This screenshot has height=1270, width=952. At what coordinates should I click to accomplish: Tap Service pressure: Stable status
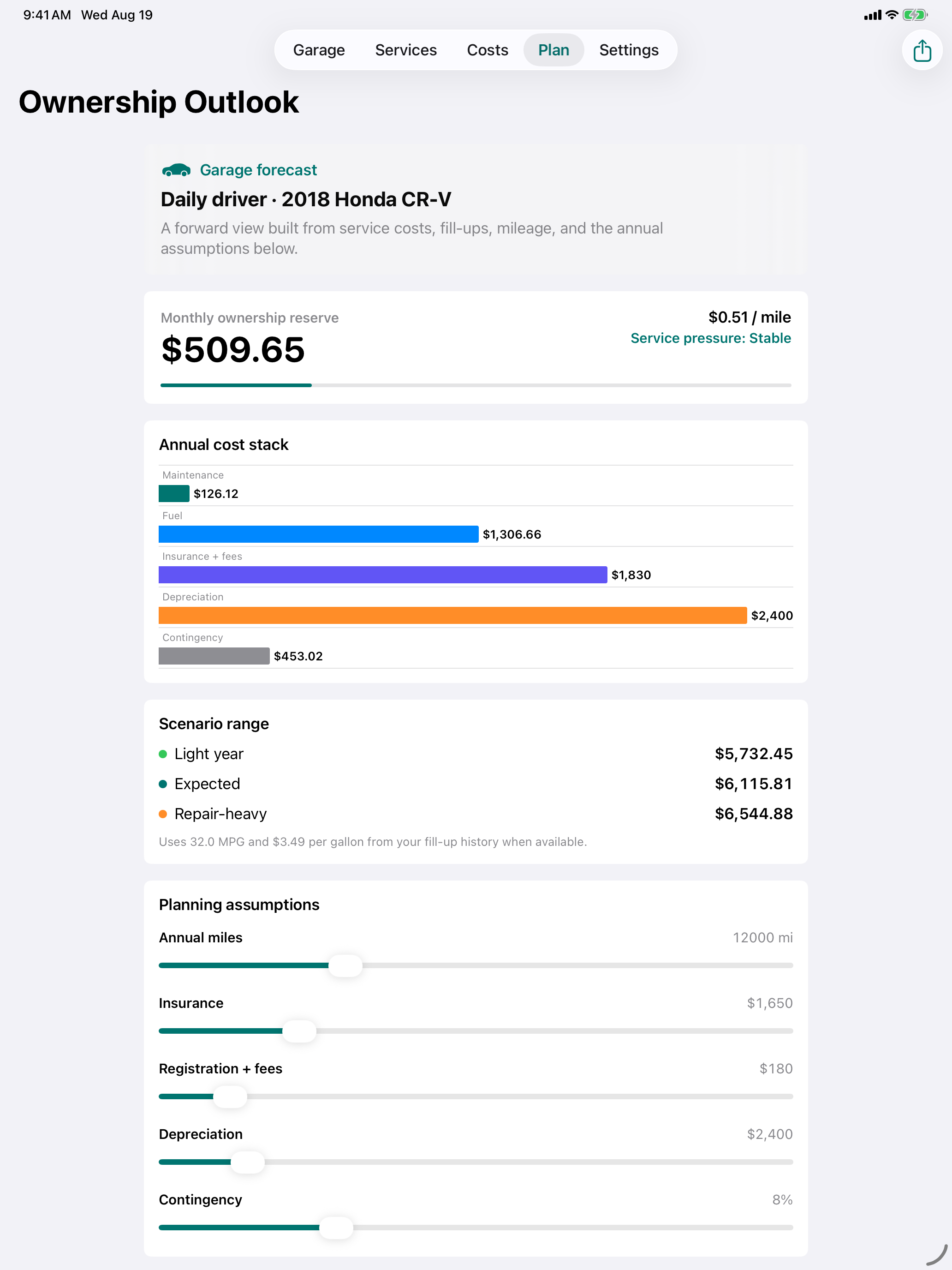[x=710, y=338]
